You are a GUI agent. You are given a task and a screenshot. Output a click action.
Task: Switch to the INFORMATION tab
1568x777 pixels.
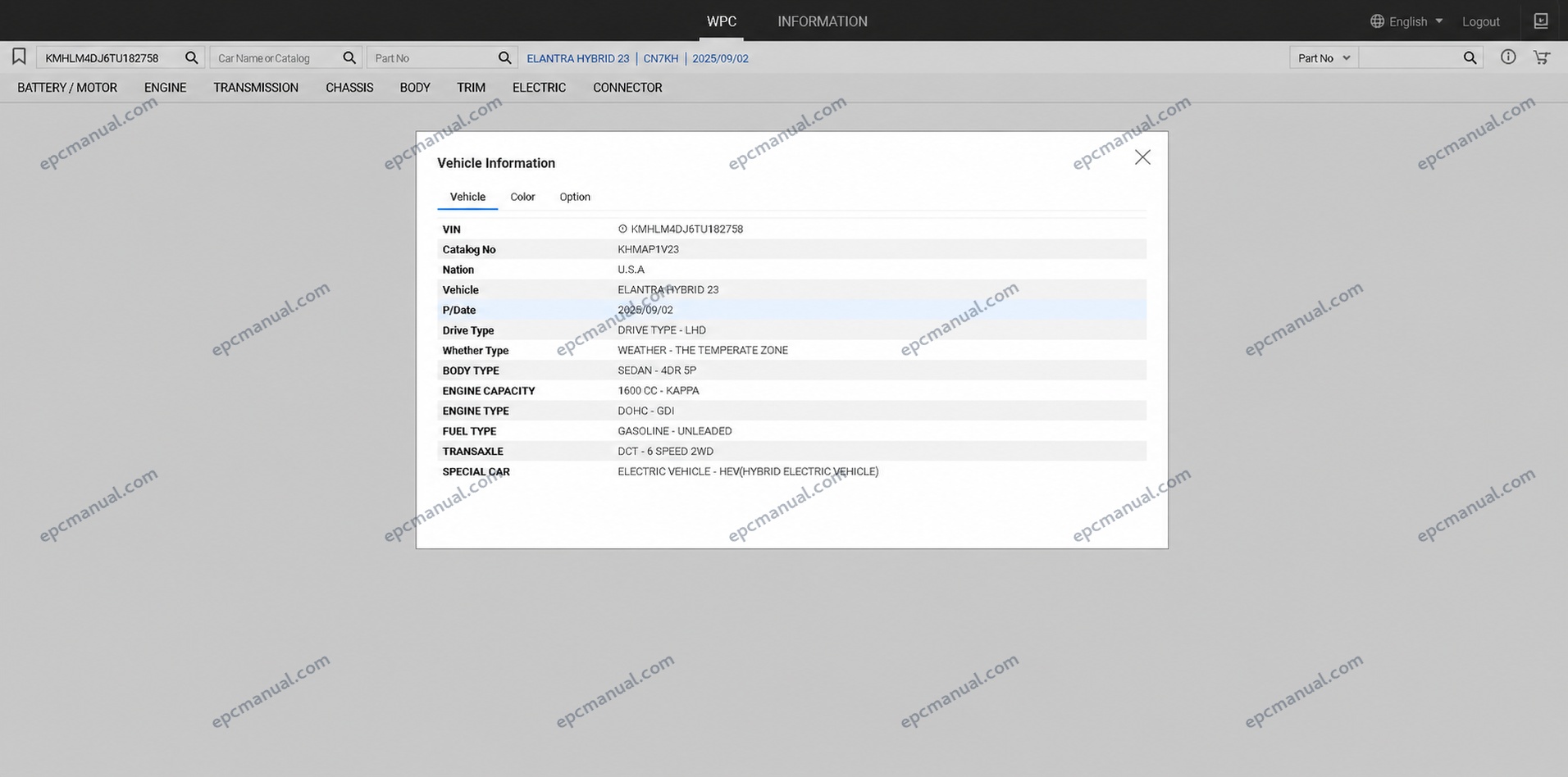click(823, 21)
